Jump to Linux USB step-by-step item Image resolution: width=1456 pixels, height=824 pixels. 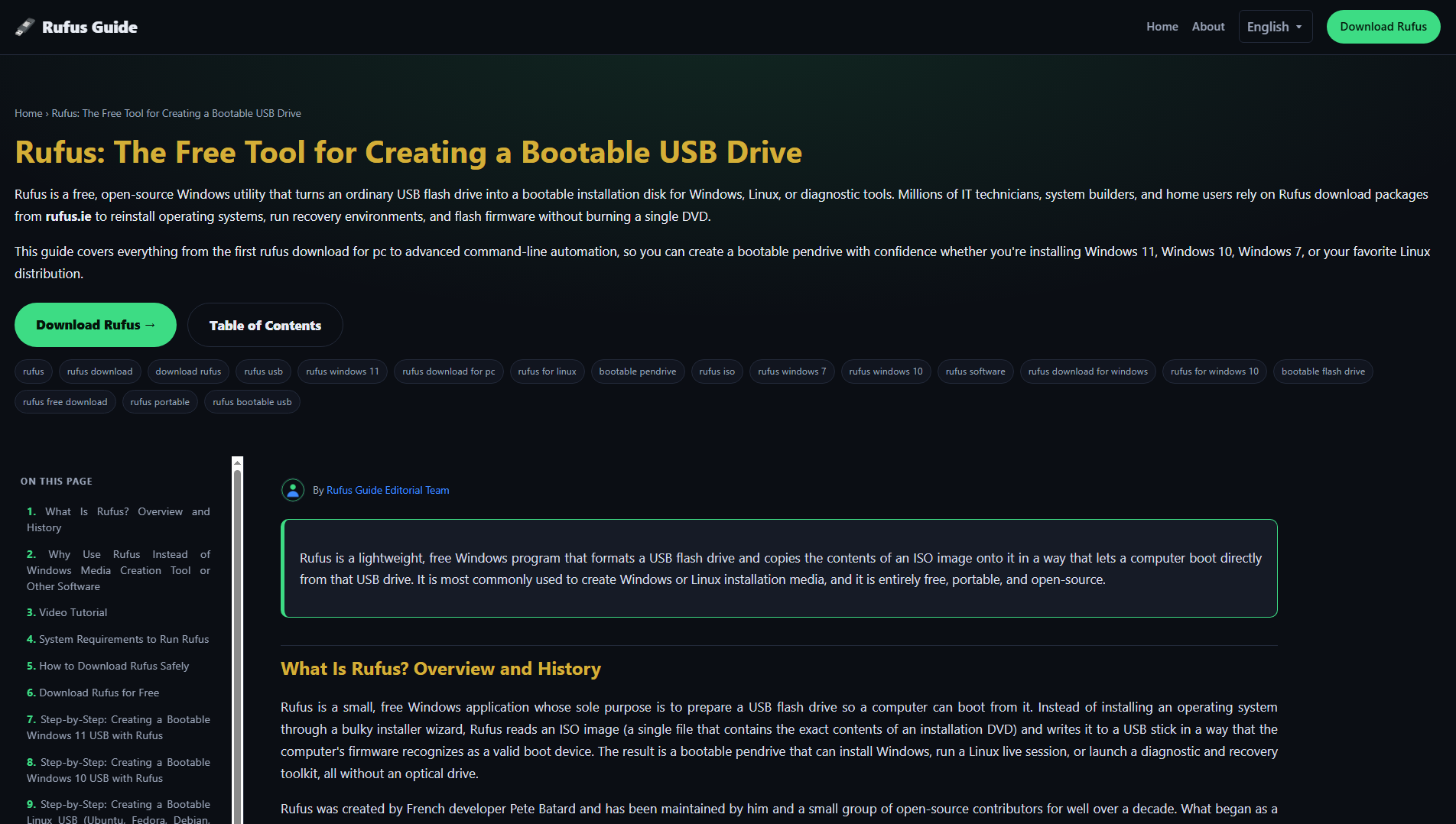point(119,811)
